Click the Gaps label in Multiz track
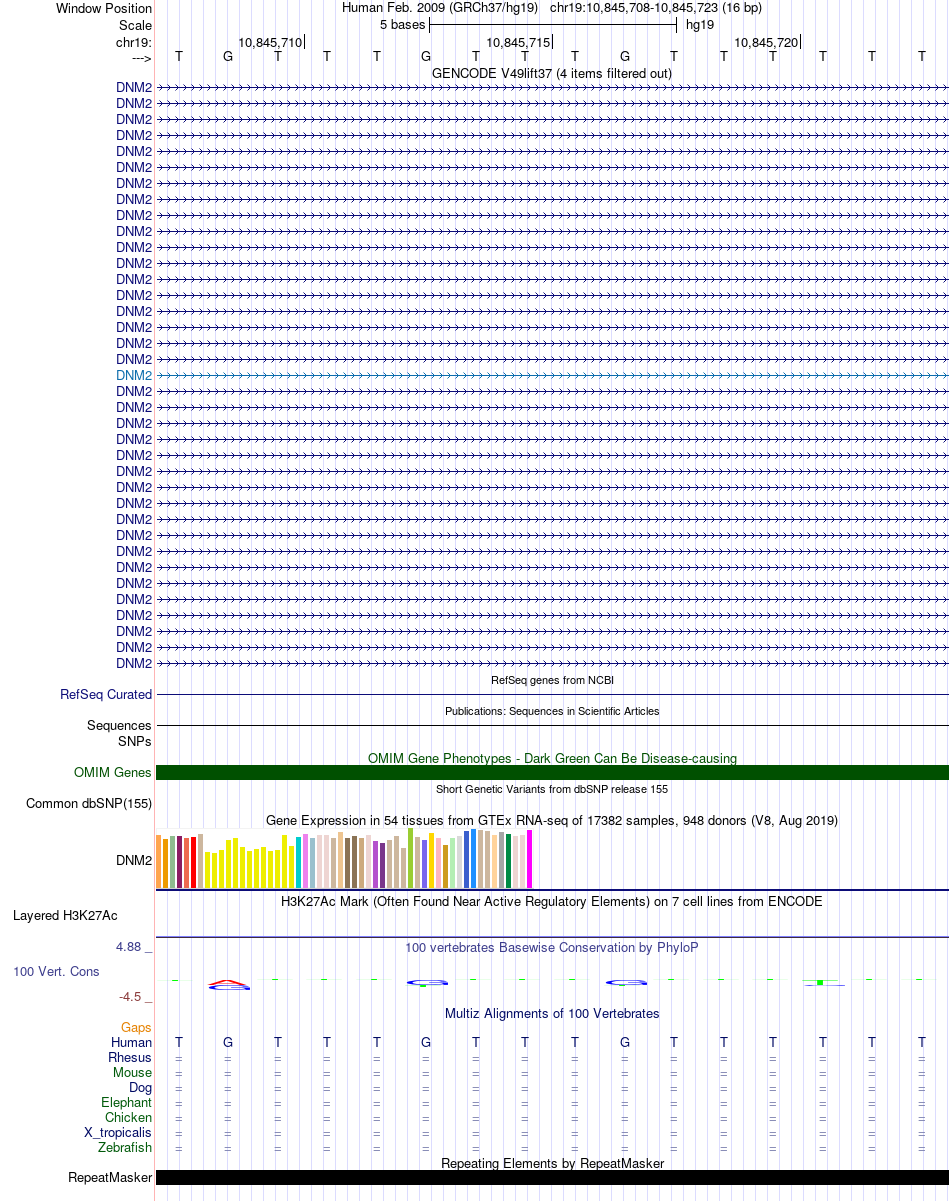The width and height of the screenshot is (950, 1201). click(136, 1027)
